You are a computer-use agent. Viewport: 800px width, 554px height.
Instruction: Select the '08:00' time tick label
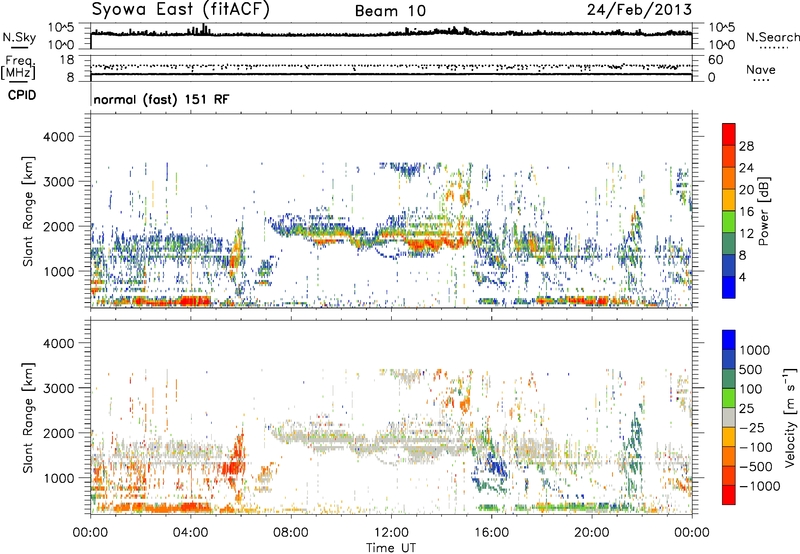pyautogui.click(x=291, y=533)
